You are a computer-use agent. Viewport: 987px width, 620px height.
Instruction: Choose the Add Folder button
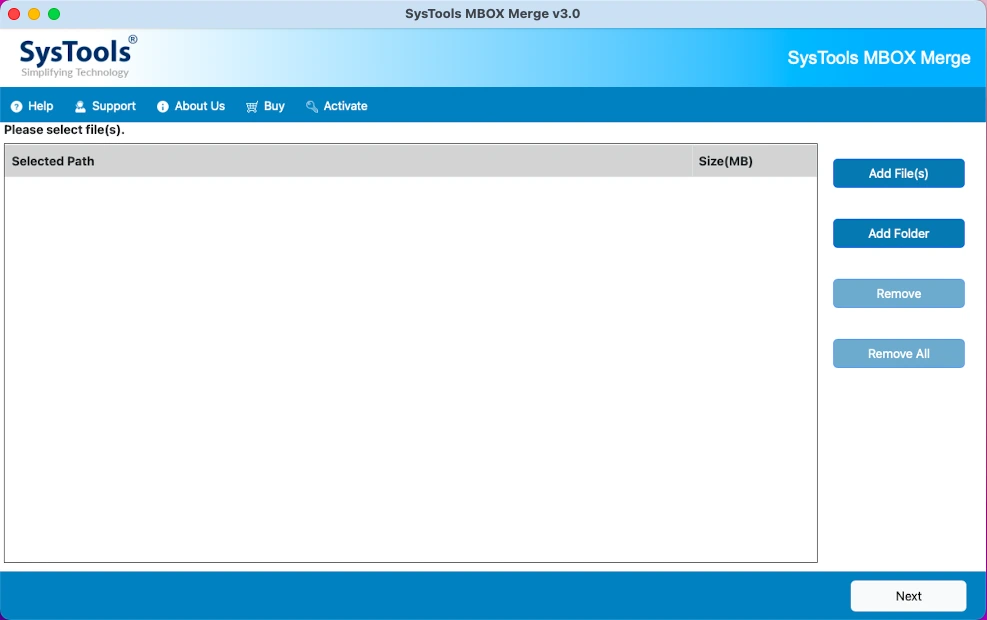pyautogui.click(x=898, y=234)
